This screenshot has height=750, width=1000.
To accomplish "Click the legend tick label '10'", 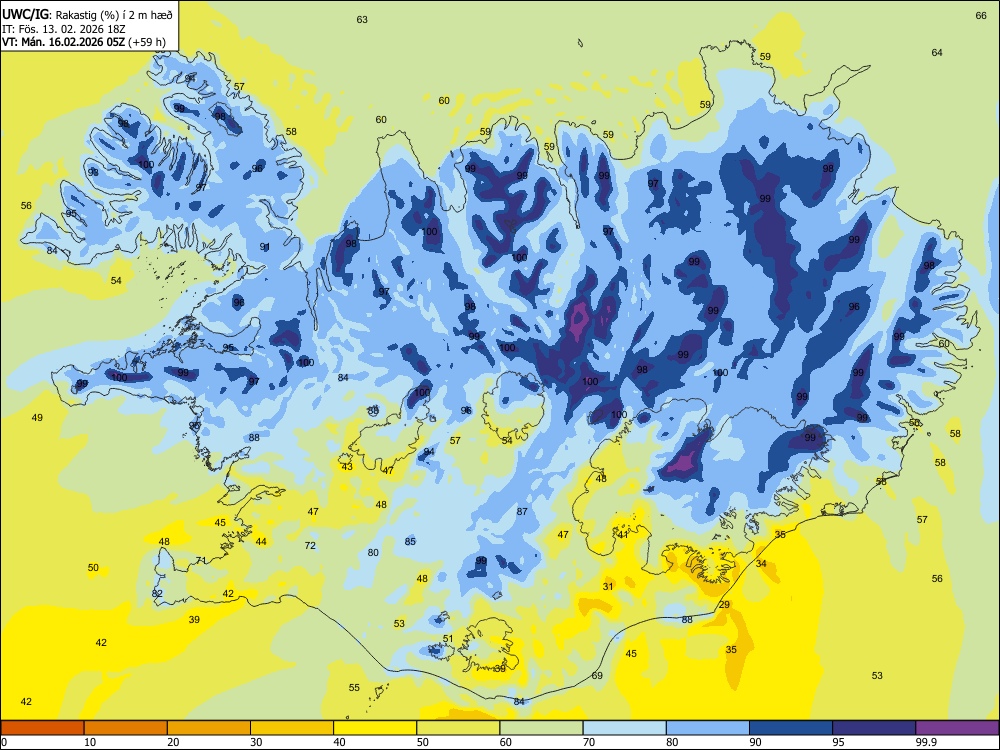I will coord(90,742).
